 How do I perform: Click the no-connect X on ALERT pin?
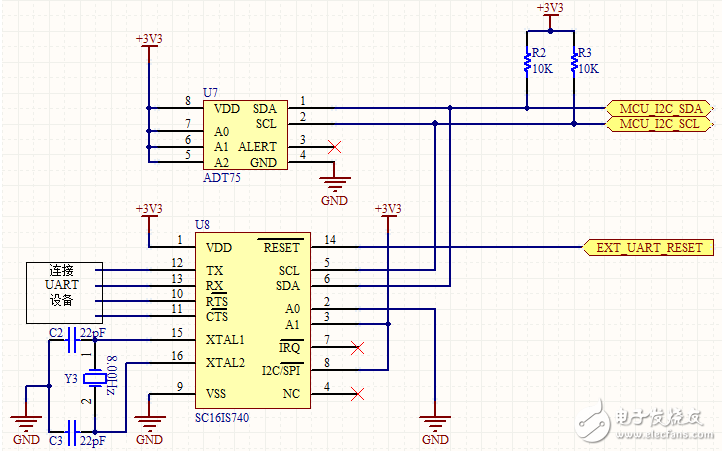(336, 147)
